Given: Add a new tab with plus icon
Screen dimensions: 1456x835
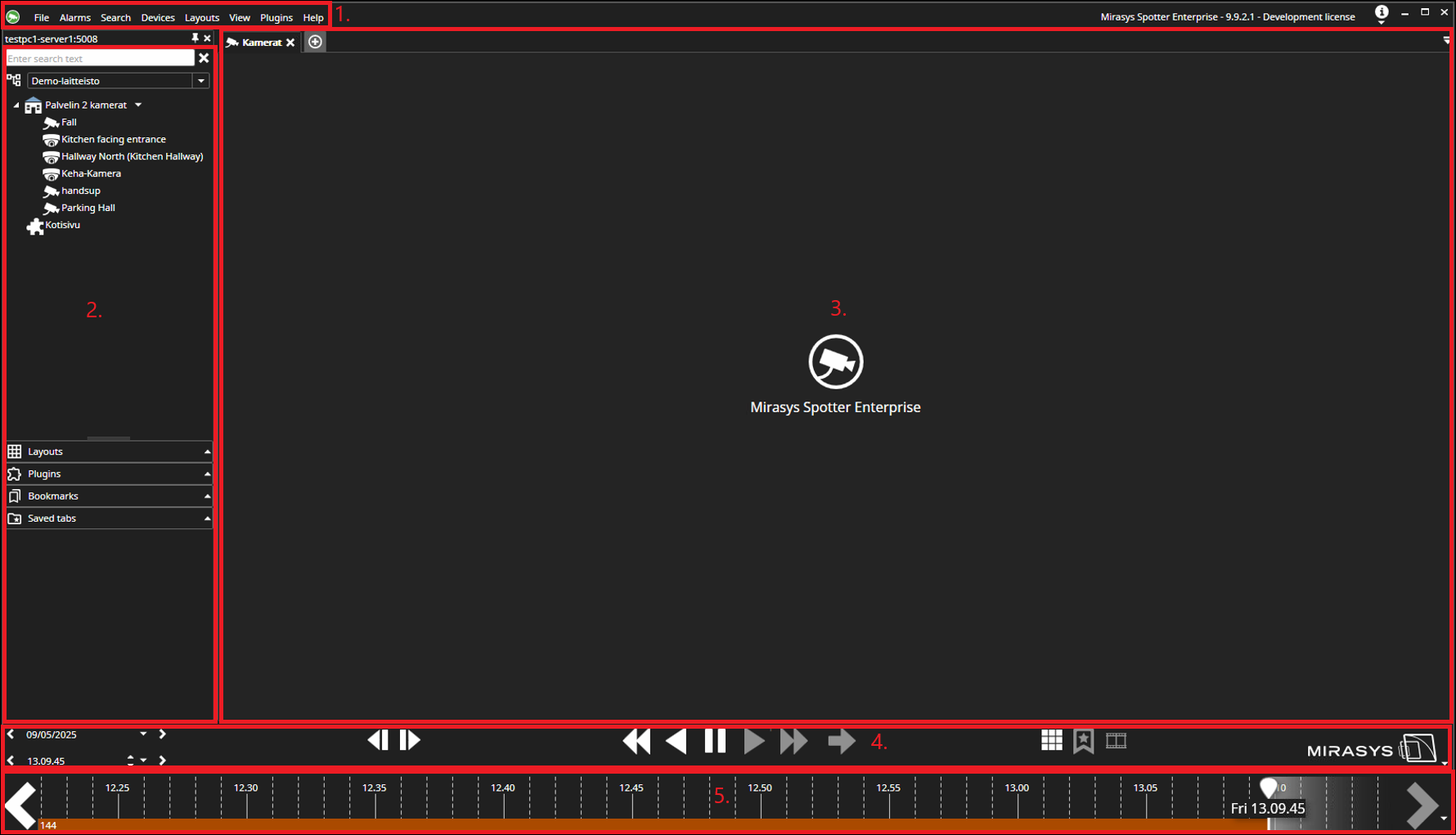Looking at the screenshot, I should [x=315, y=42].
